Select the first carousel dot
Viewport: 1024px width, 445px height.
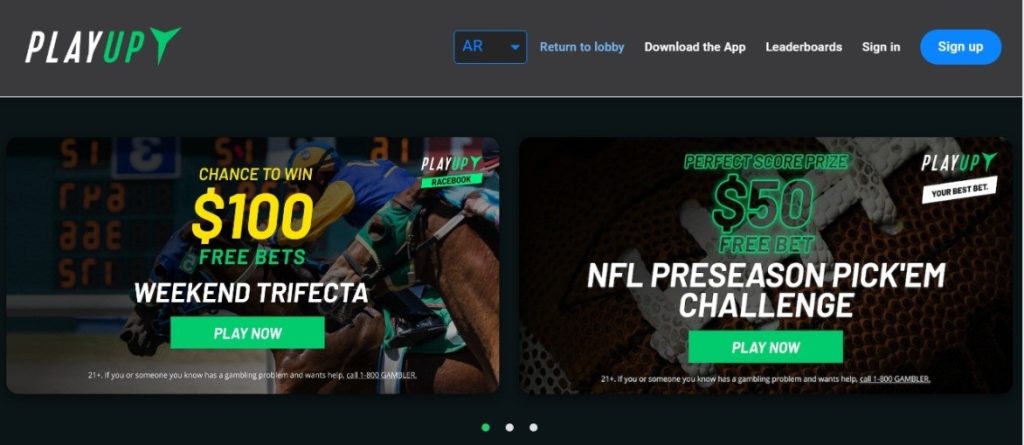(x=485, y=427)
